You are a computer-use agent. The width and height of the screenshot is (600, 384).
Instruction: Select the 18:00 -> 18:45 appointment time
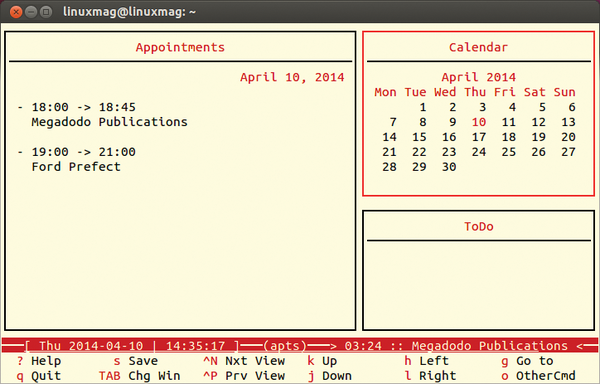83,107
